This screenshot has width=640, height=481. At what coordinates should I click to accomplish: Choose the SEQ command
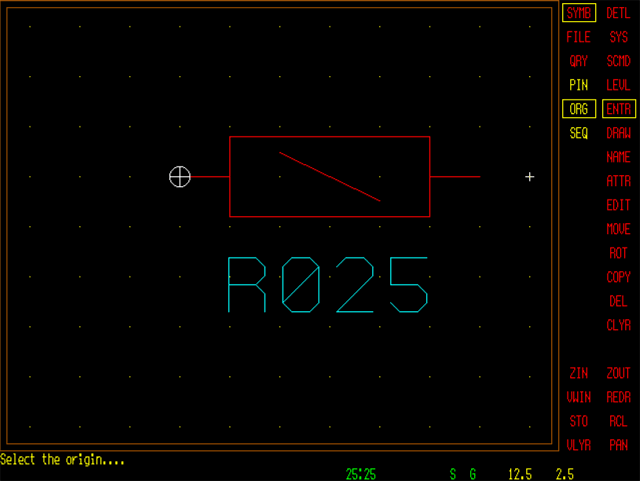578,133
